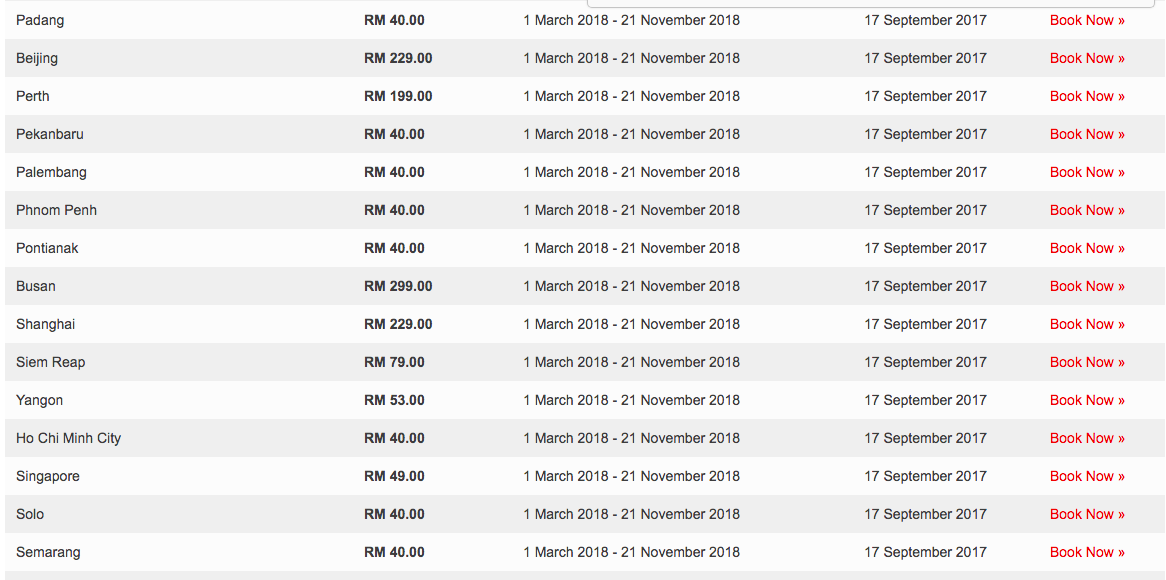Screen dimensions: 1166x580
Task: Select the RM 53.00 Yangon price
Action: click(394, 400)
